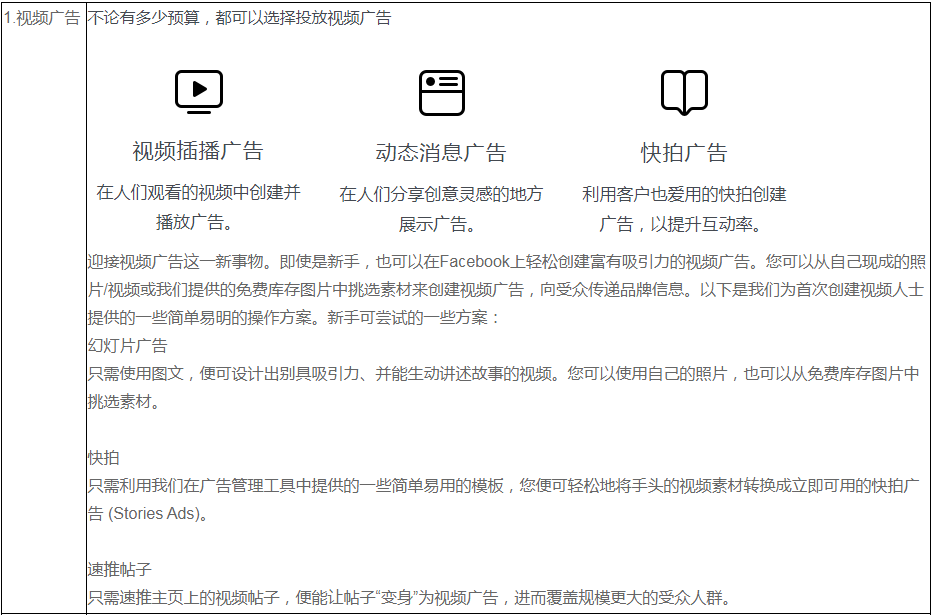932x615 pixels.
Task: Click the paragraph starting with 迎接视频广告
Action: point(505,290)
